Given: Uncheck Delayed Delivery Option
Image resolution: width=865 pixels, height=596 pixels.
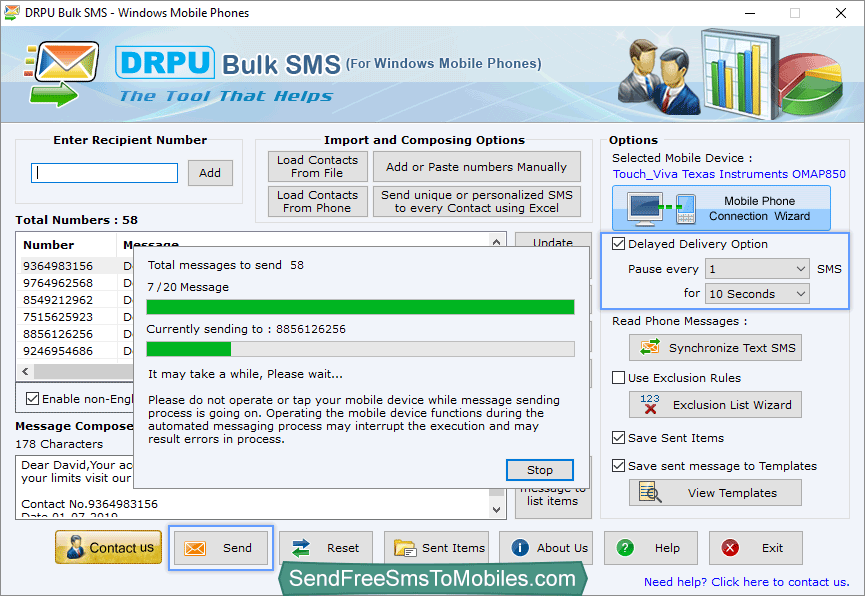Looking at the screenshot, I should (618, 243).
